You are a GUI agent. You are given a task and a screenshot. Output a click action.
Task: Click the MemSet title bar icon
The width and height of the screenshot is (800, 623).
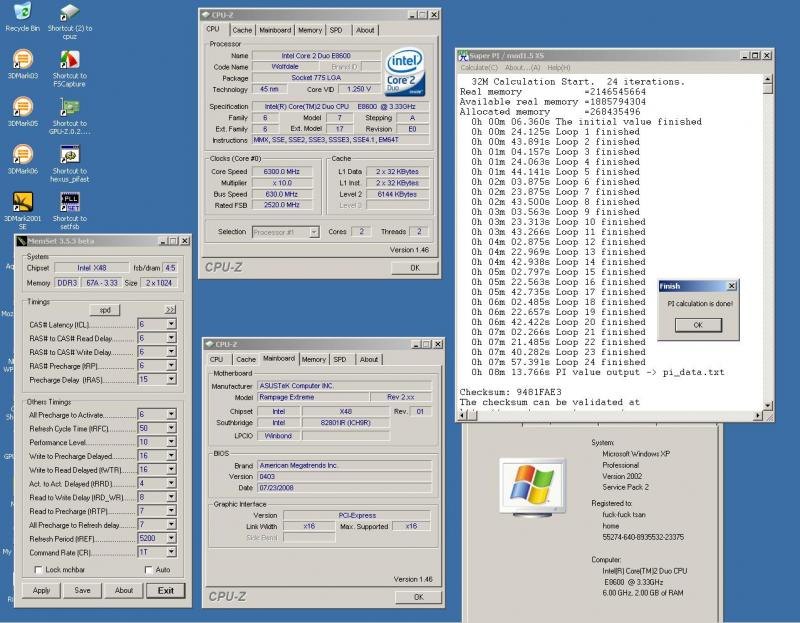tap(21, 241)
